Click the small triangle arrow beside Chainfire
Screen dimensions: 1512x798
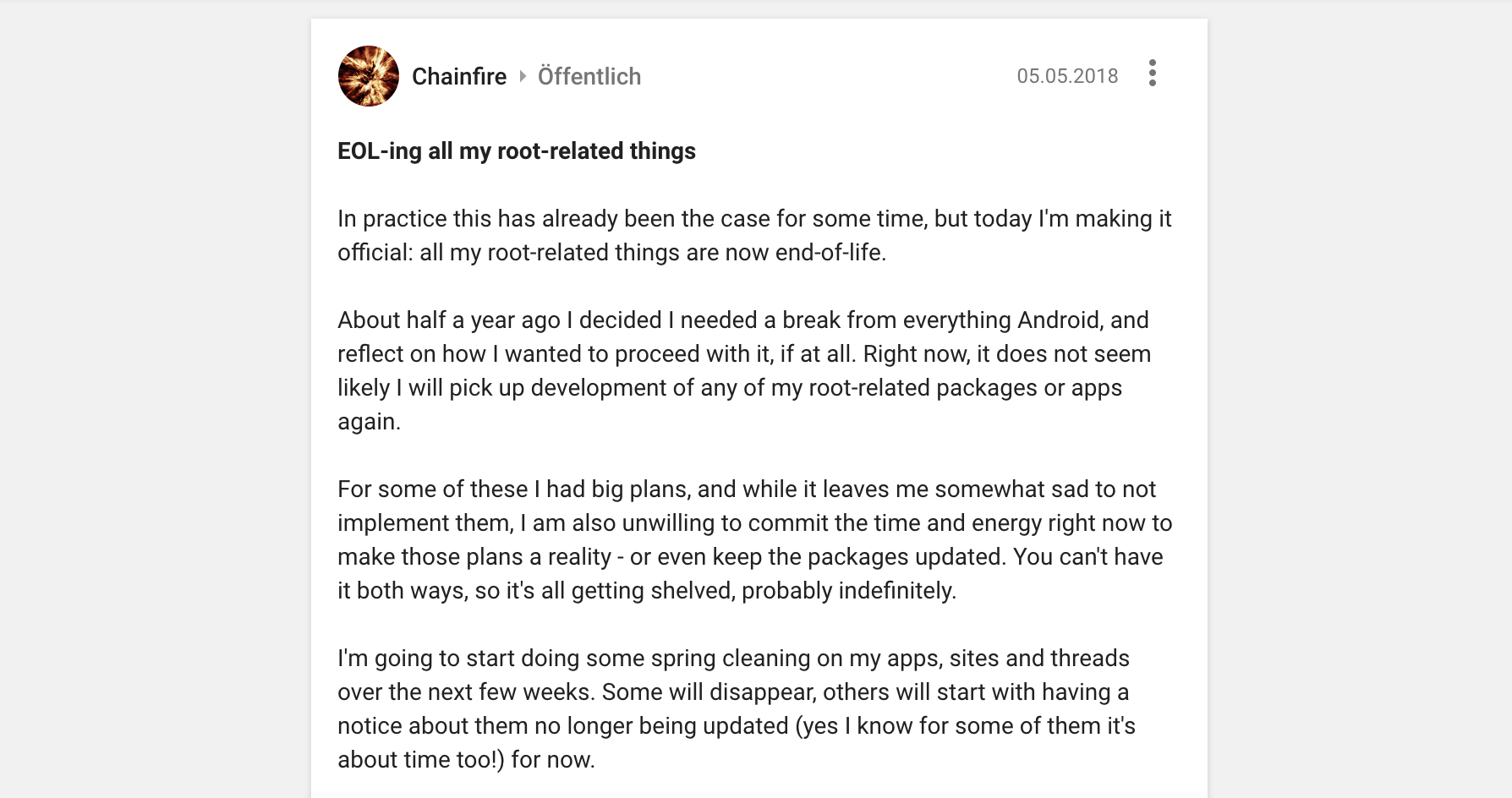523,76
